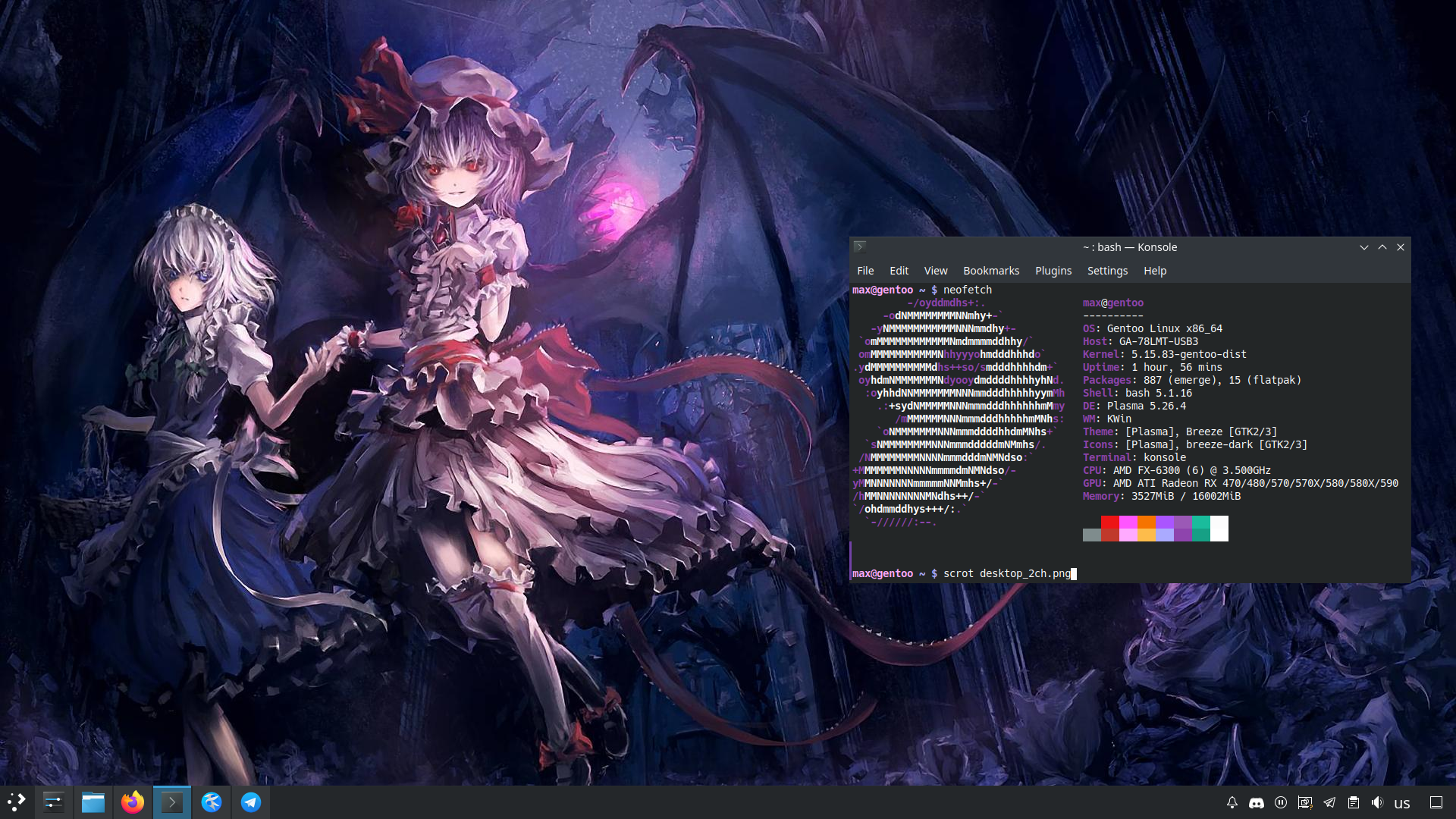
Task: Switch the 'us' keyboard layout indicator
Action: [1402, 803]
